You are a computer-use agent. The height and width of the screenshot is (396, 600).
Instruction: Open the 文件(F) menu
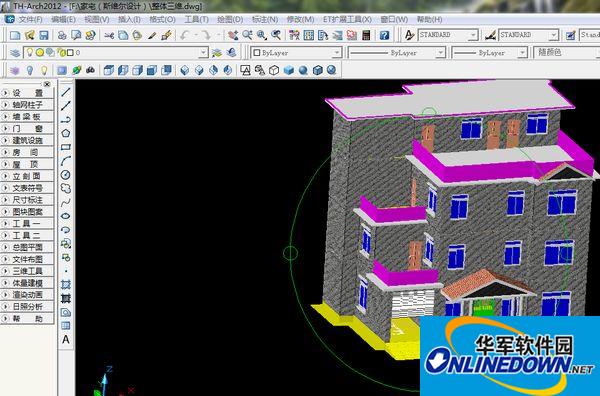click(31, 19)
